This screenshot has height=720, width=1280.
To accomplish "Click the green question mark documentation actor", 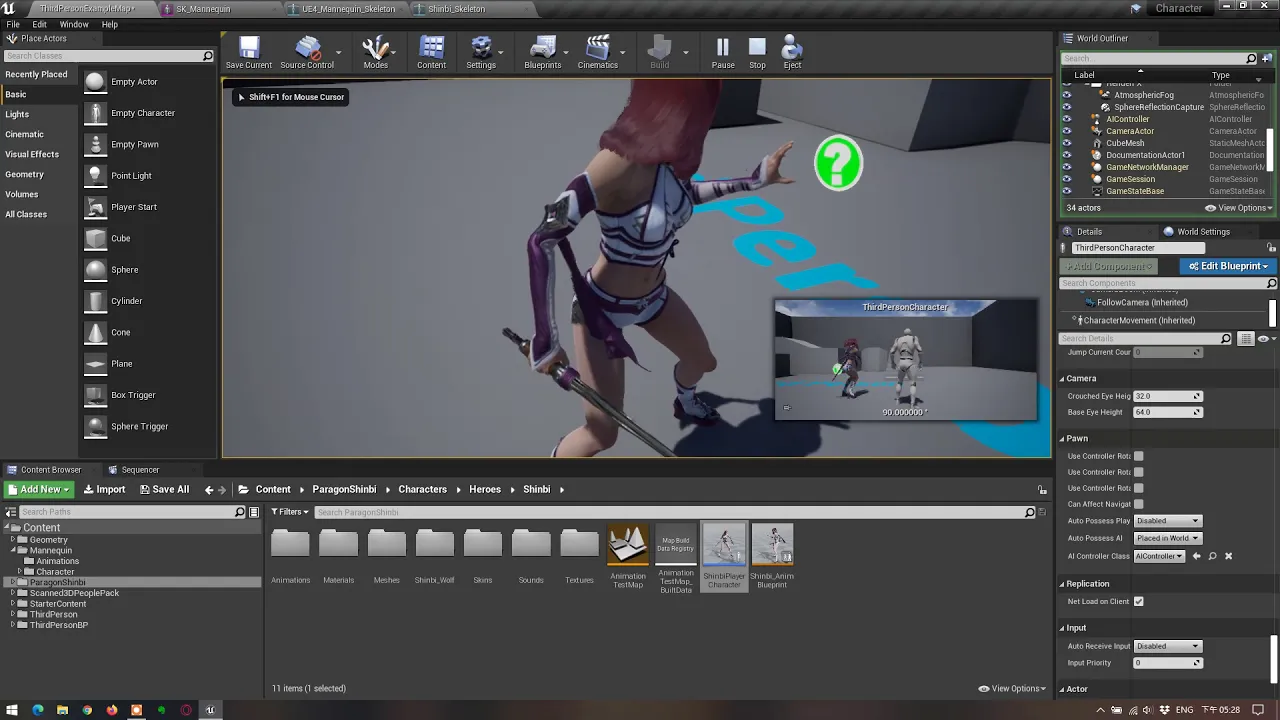I will [838, 163].
